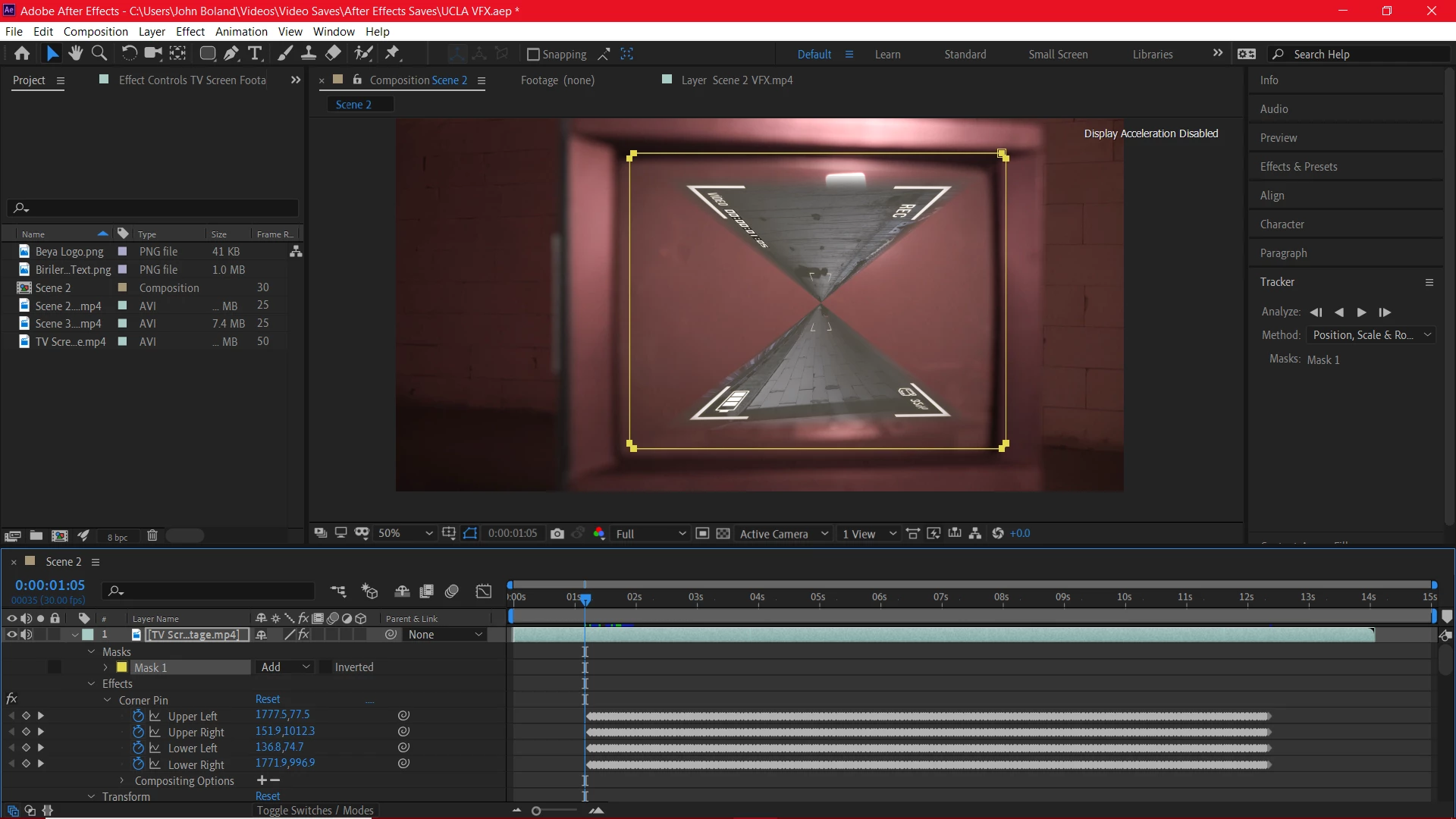Click trash icon in Project panel
Screen dimensions: 1456x819
coord(152,536)
